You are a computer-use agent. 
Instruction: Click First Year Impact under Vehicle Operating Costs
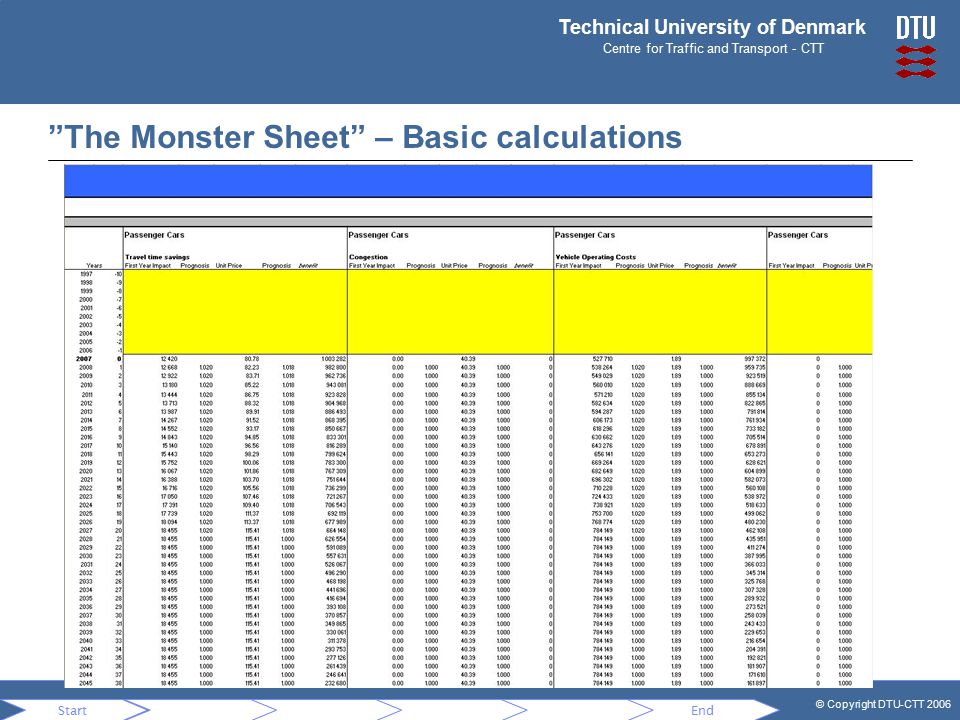(578, 266)
